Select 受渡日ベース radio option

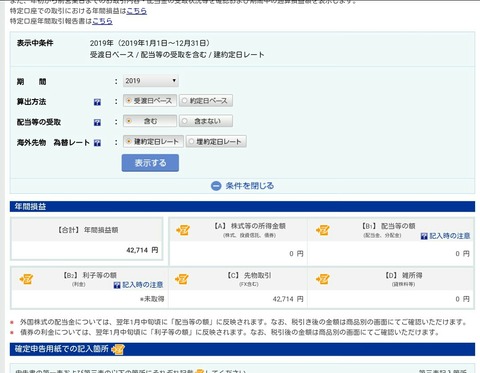tap(150, 101)
